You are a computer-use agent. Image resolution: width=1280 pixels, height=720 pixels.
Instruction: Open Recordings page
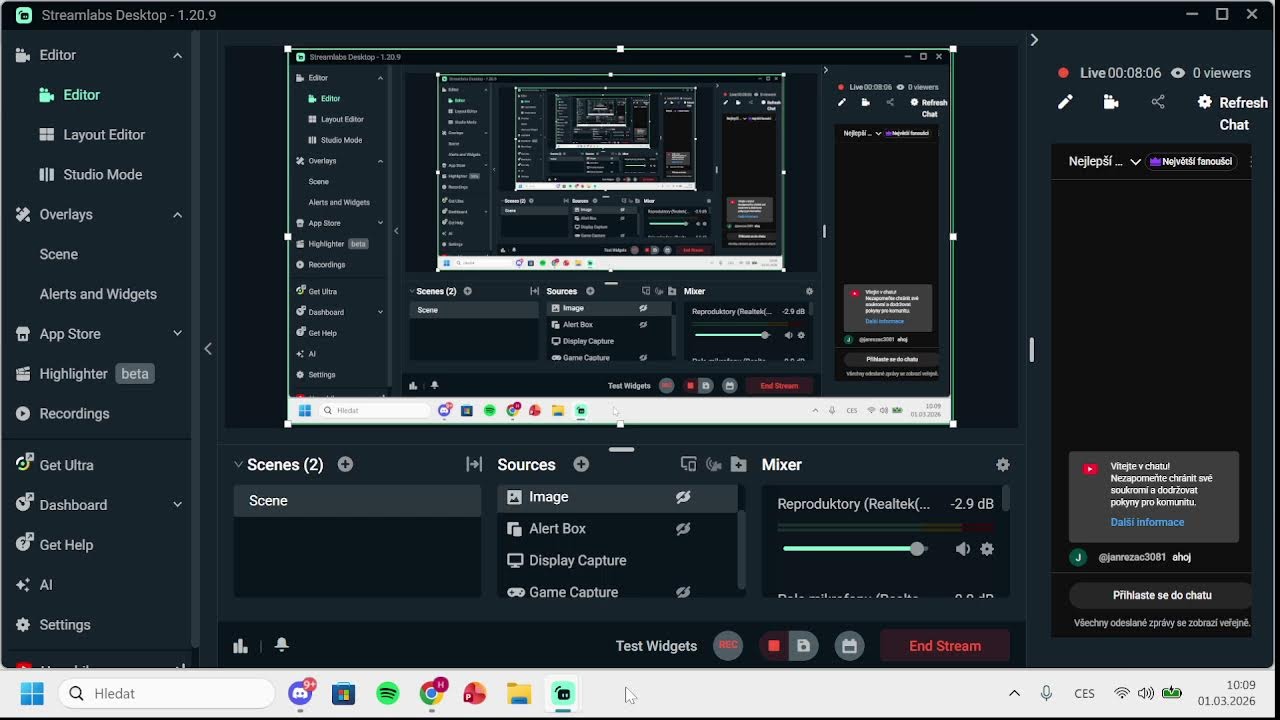coord(62,413)
